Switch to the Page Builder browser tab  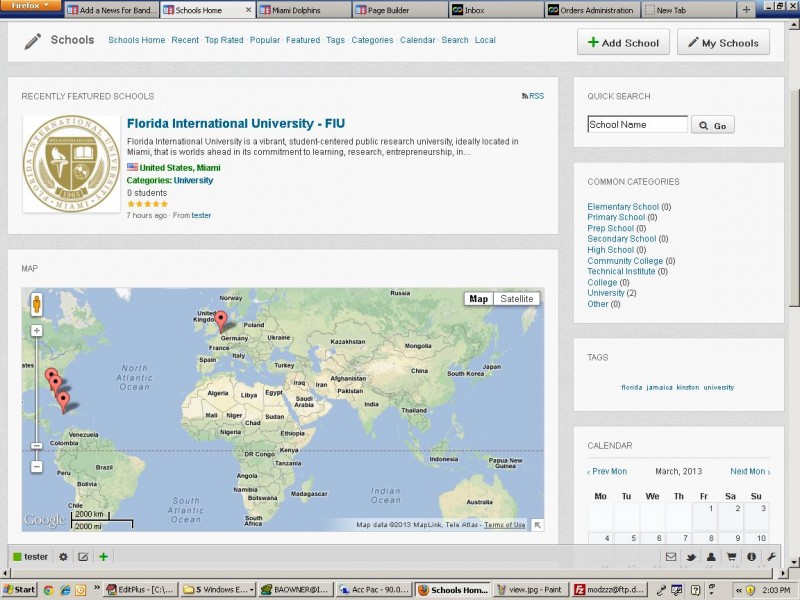[399, 10]
